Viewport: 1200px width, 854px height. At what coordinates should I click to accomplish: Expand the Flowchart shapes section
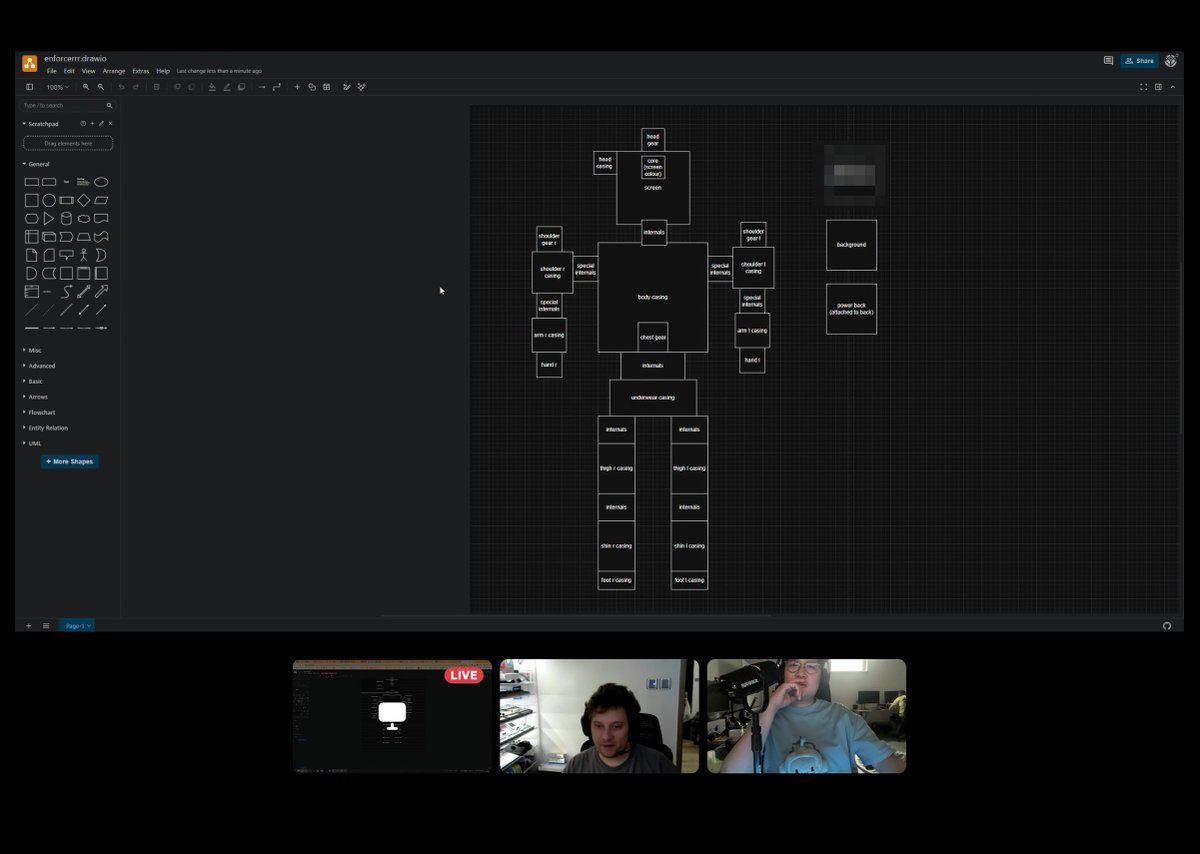click(x=39, y=412)
